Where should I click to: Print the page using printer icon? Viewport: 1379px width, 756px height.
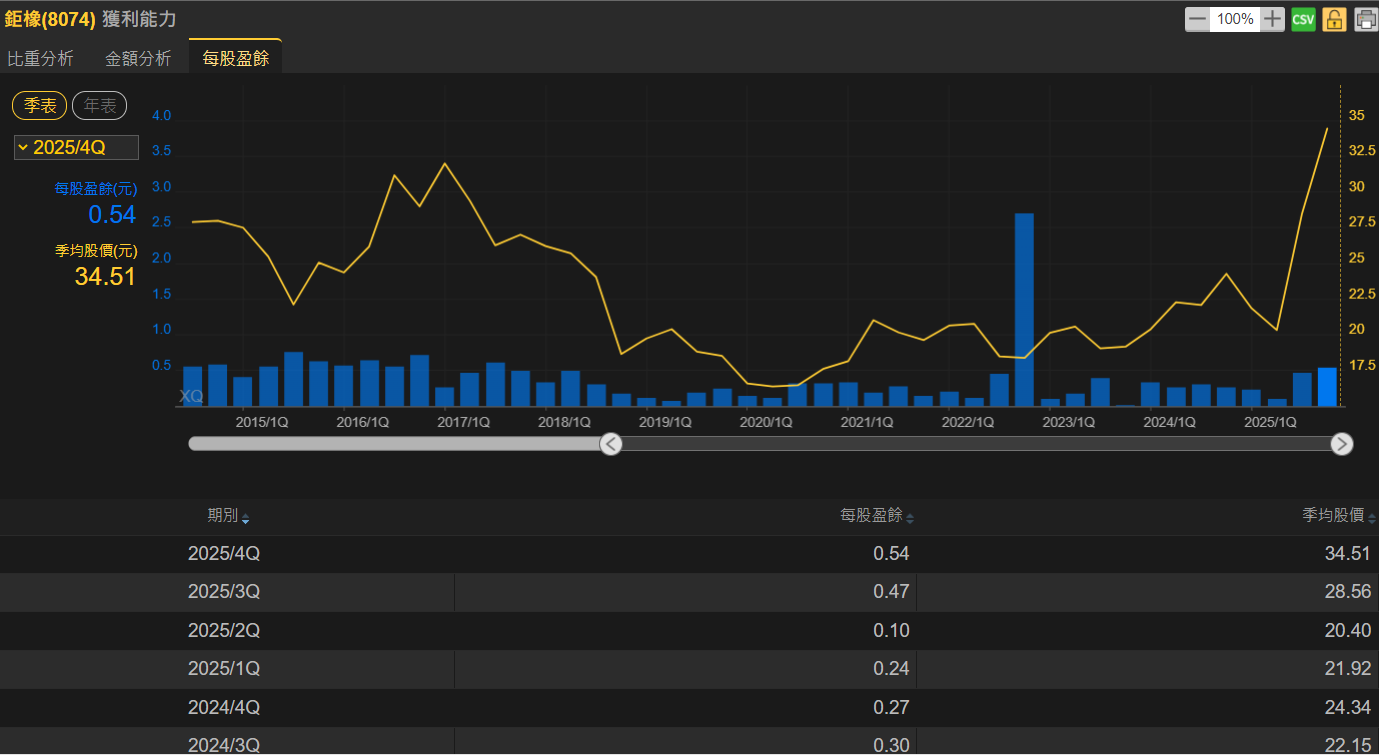(x=1365, y=19)
